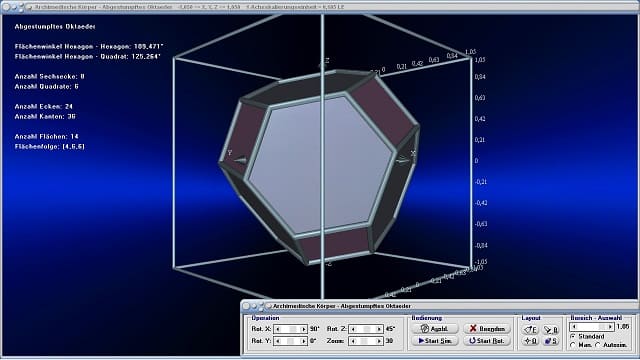Increase Bereich value with right arrow
The width and height of the screenshot is (640, 360).
(x=610, y=327)
